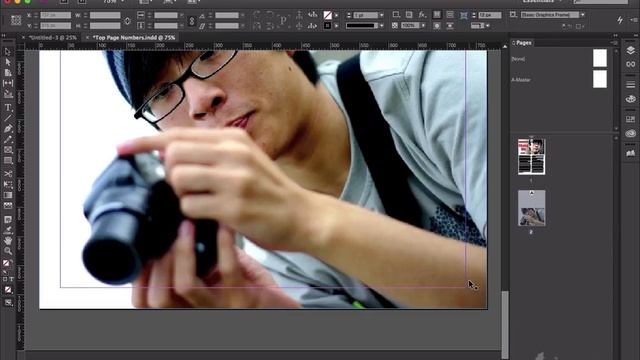Viewport: 640px width, 360px height.
Task: Select the Direct Selection tool
Action: (x=8, y=62)
